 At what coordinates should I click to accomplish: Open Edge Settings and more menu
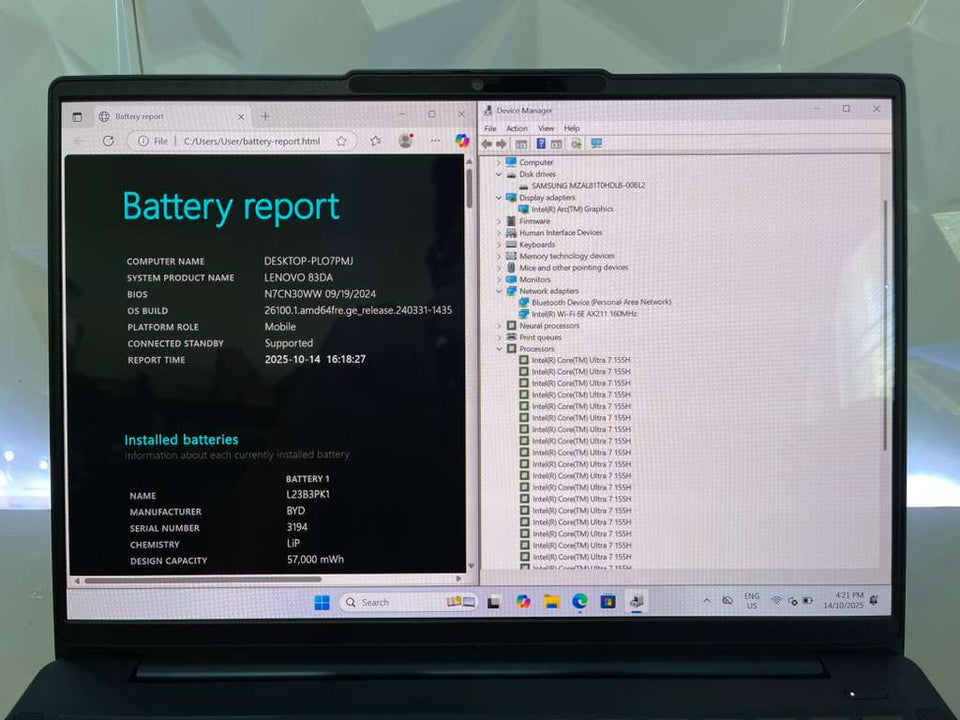434,141
